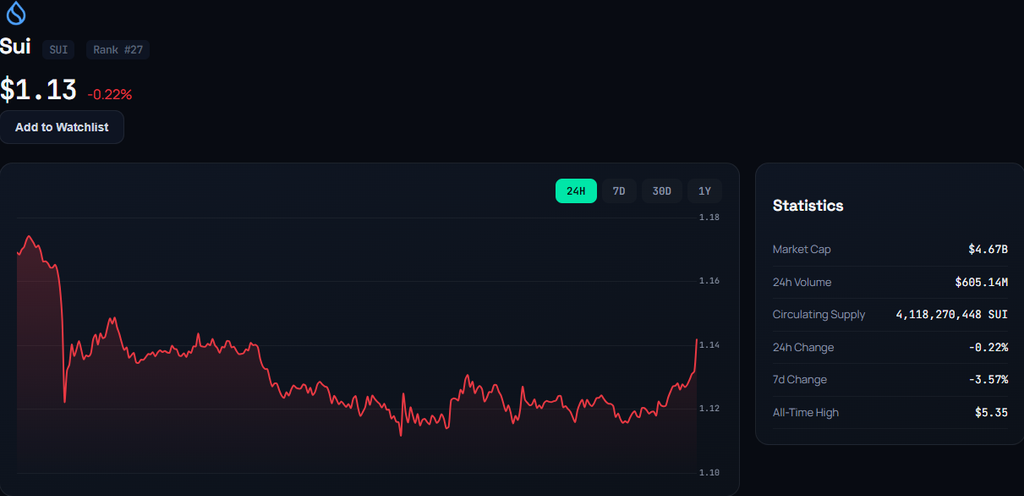Click the Circulating Supply label
This screenshot has height=496, width=1024.
tap(819, 315)
